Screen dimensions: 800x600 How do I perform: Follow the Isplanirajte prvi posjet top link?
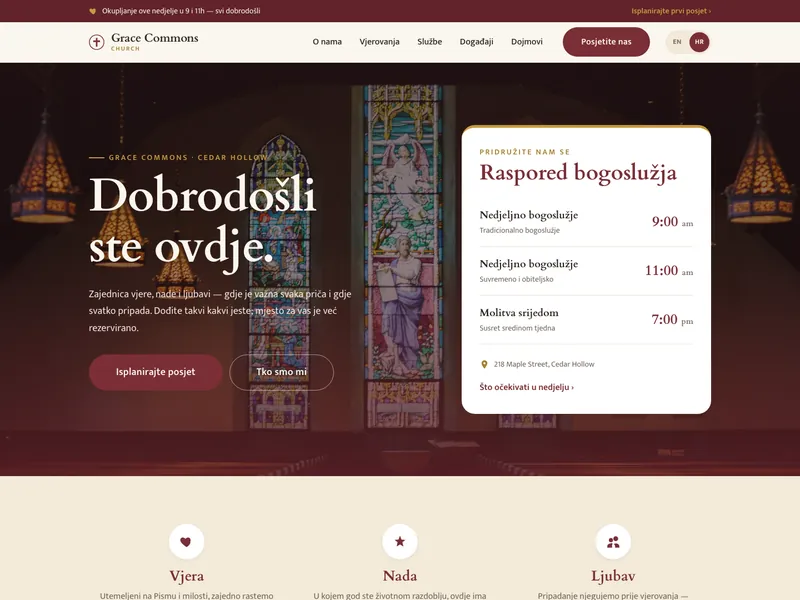click(x=671, y=11)
